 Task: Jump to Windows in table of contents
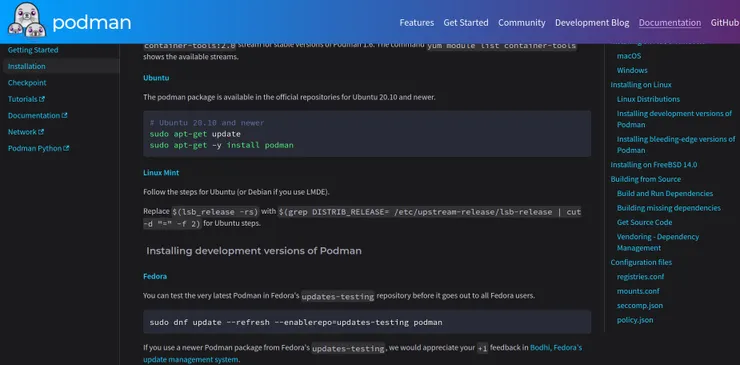coord(632,70)
